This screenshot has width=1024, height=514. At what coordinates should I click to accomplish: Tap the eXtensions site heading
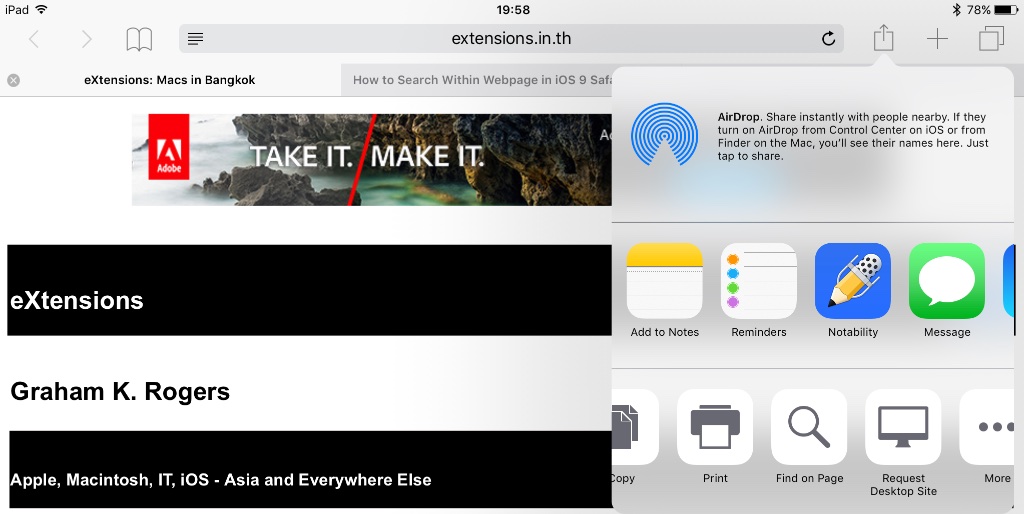pos(77,300)
